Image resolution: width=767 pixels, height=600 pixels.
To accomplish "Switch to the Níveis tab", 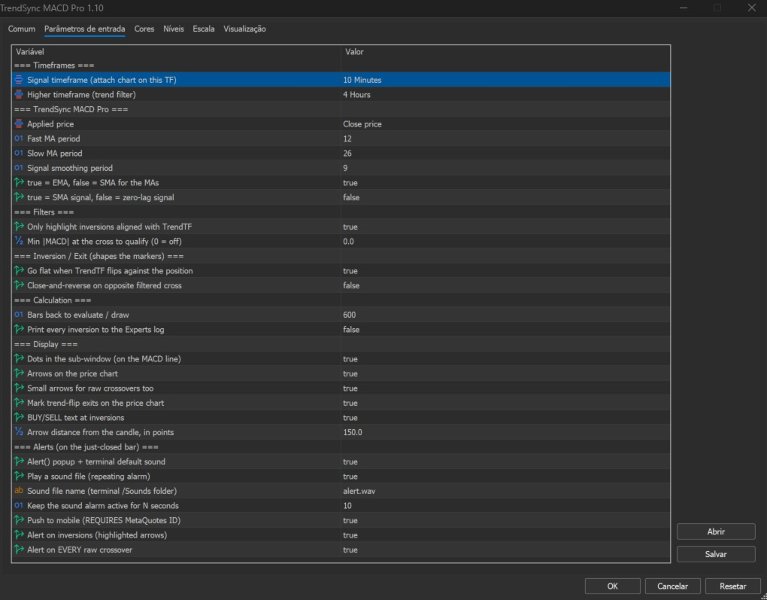I will (x=174, y=29).
